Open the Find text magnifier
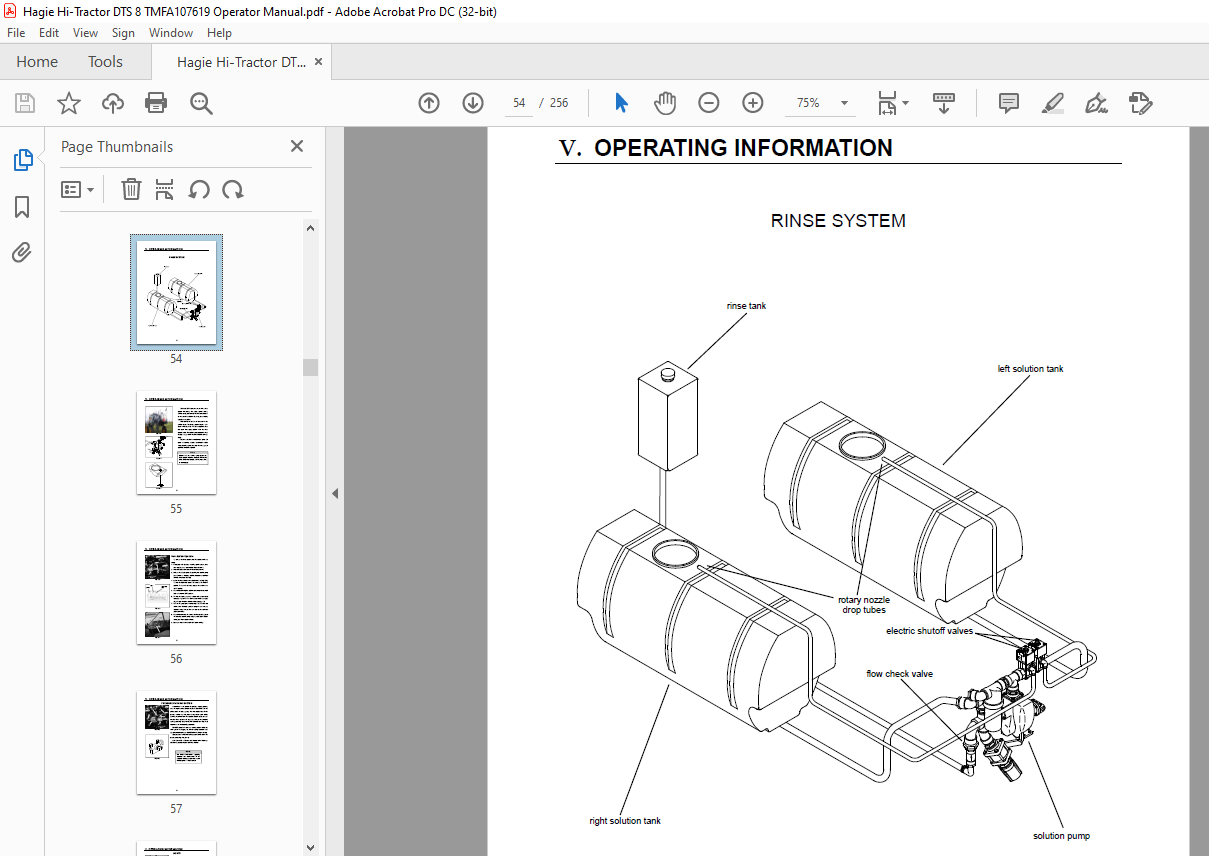Image resolution: width=1209 pixels, height=856 pixels. 201,103
